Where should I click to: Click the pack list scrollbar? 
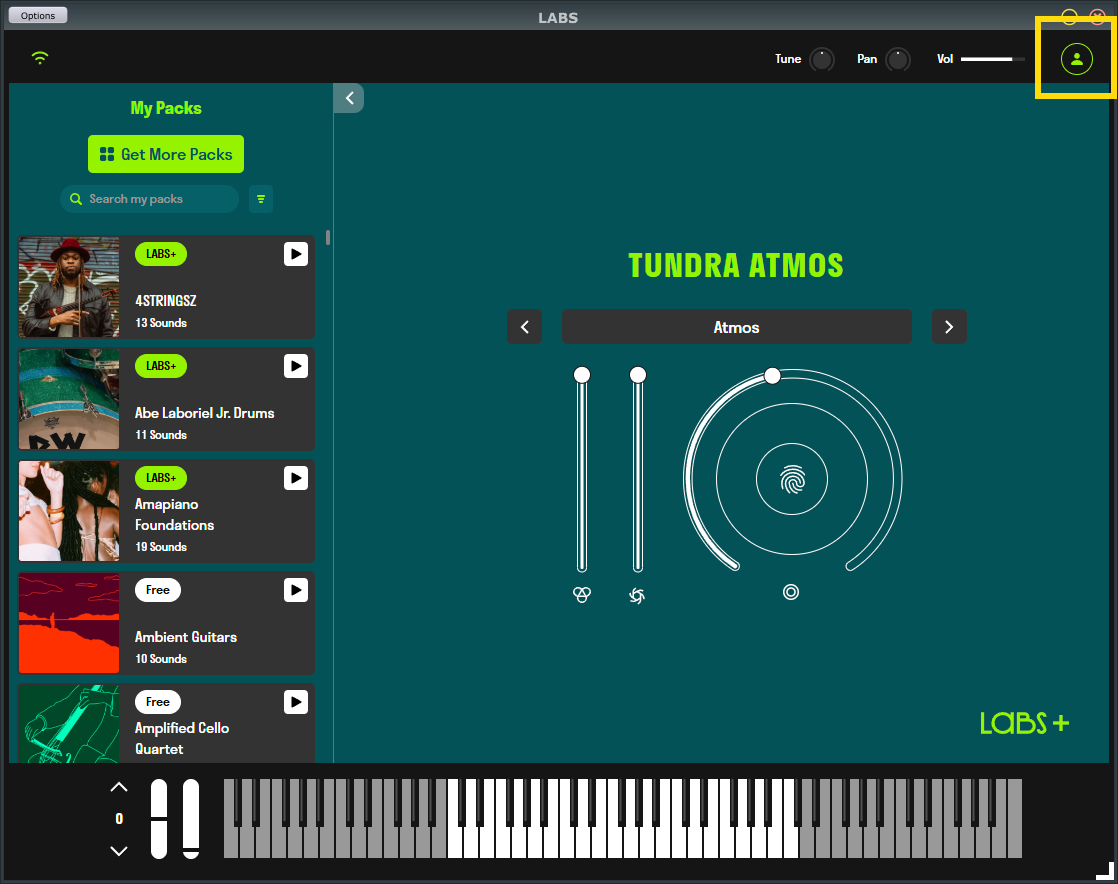[328, 237]
